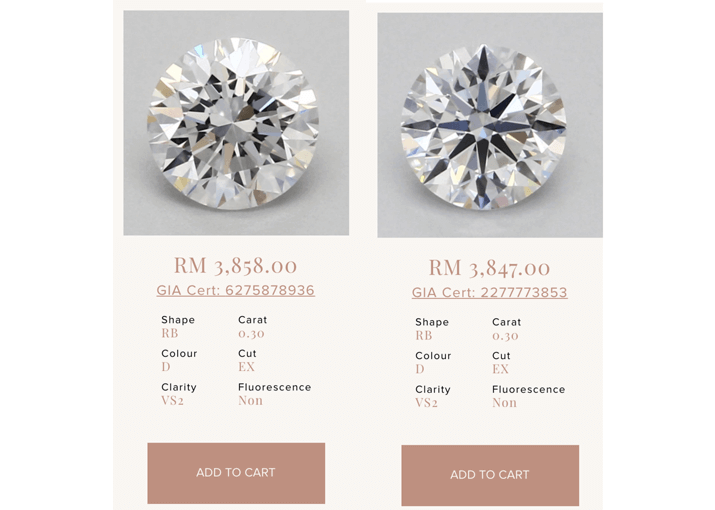Click the RM 3,858.00 price text

pyautogui.click(x=236, y=265)
